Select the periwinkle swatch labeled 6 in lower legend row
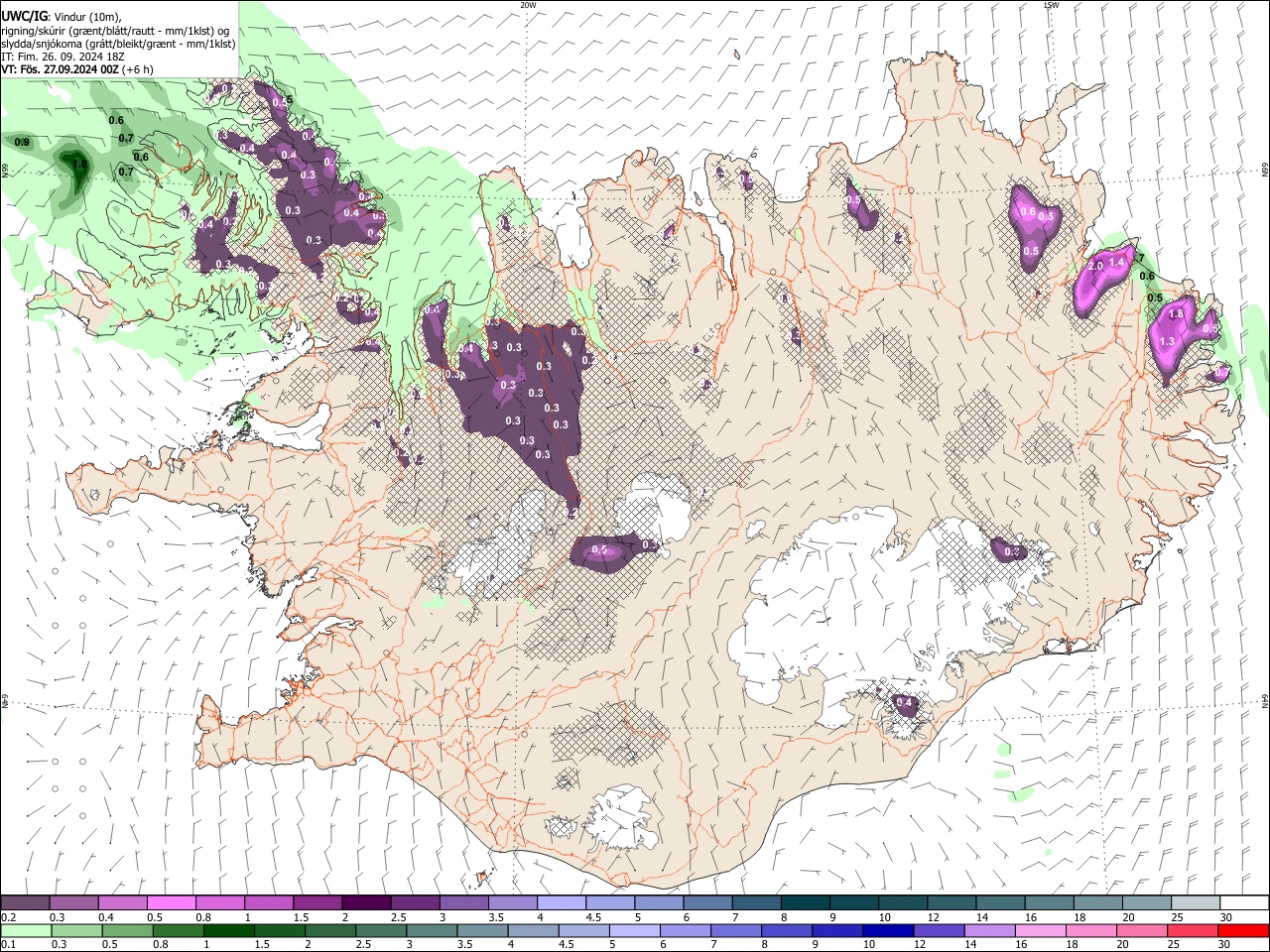 [686, 930]
